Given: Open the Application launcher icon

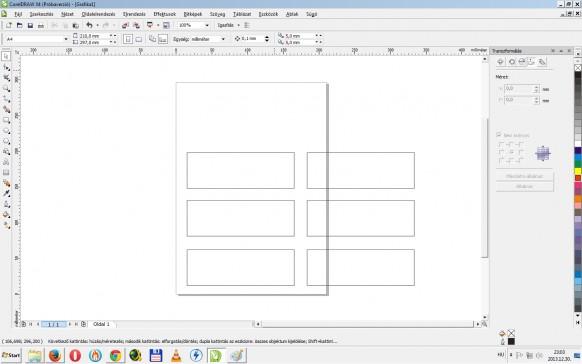Looking at the screenshot, I should pos(150,25).
